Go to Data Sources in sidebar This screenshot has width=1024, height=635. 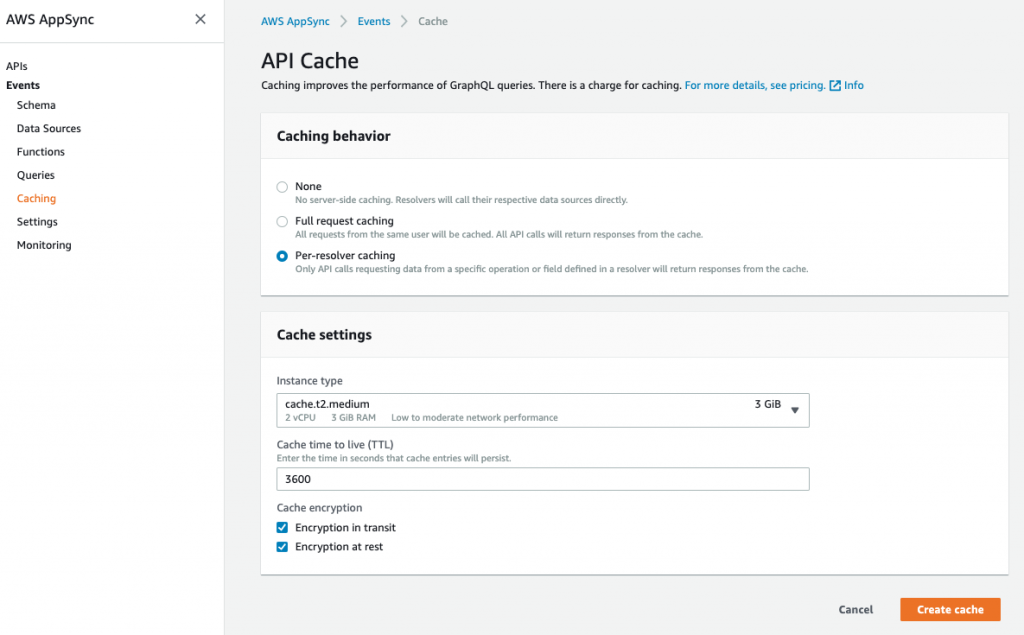click(49, 129)
